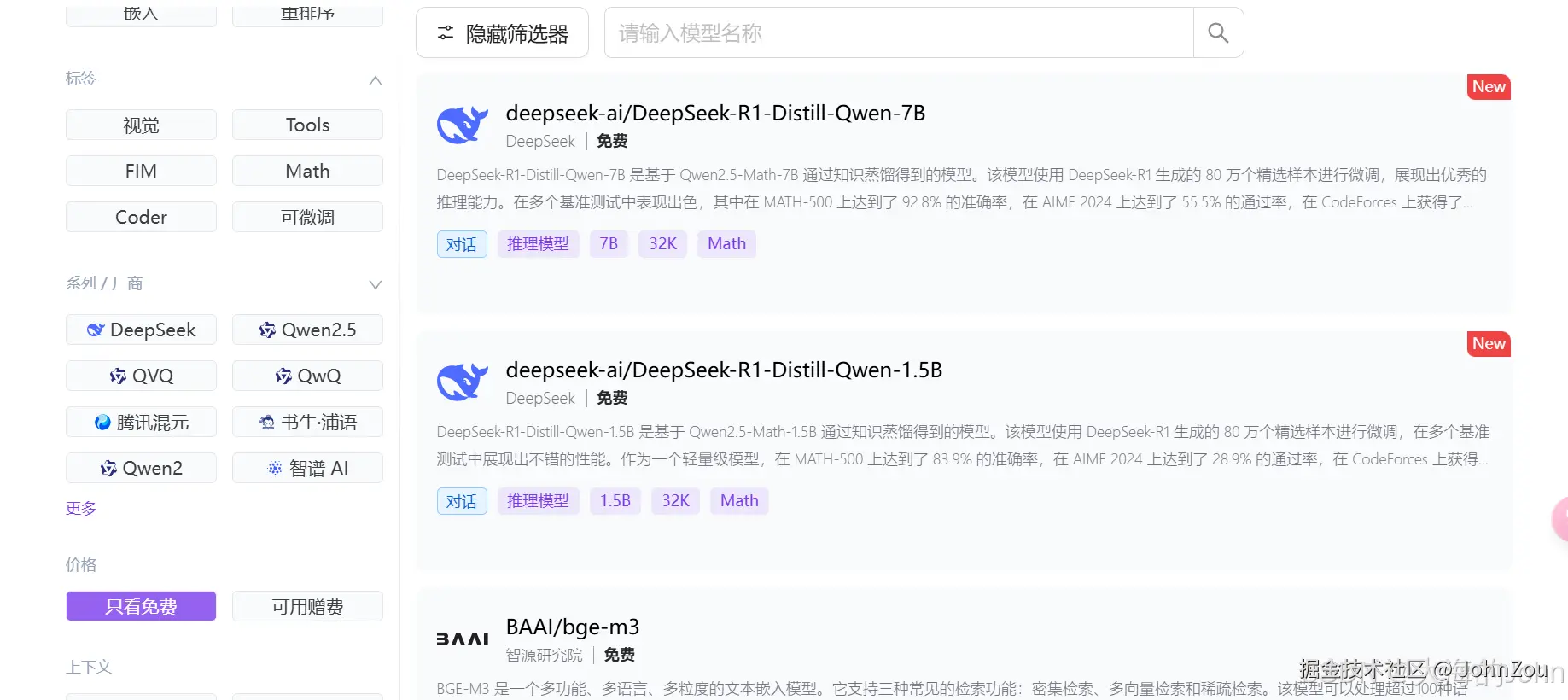Click Math tag on Qwen-7B card
The image size is (1568, 700).
click(x=726, y=244)
